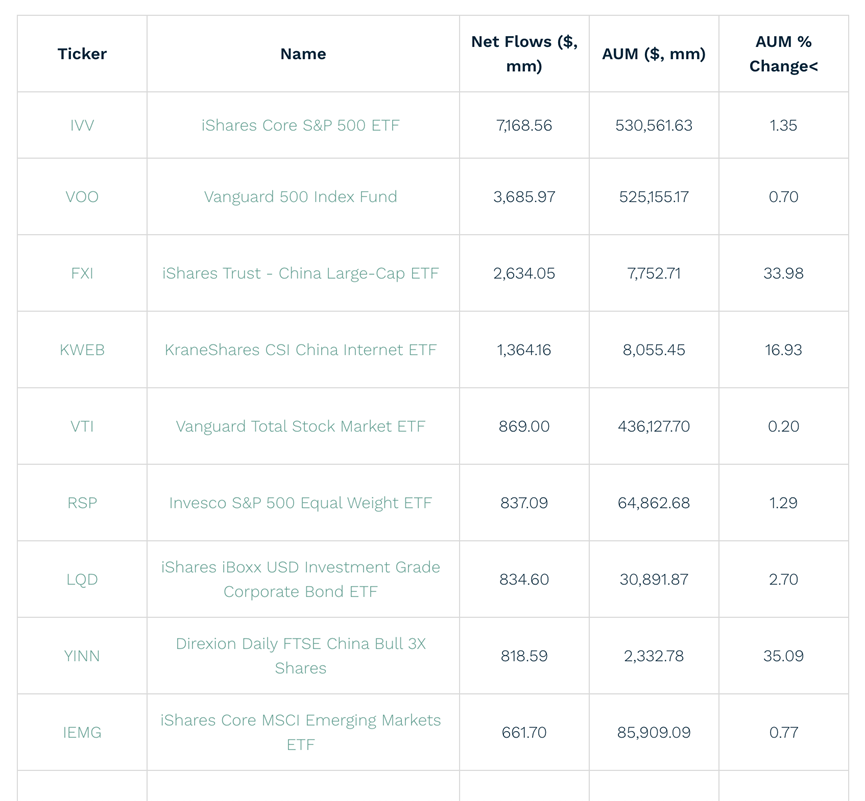Select the VTI ticker link
The width and height of the screenshot is (865, 801).
[82, 426]
